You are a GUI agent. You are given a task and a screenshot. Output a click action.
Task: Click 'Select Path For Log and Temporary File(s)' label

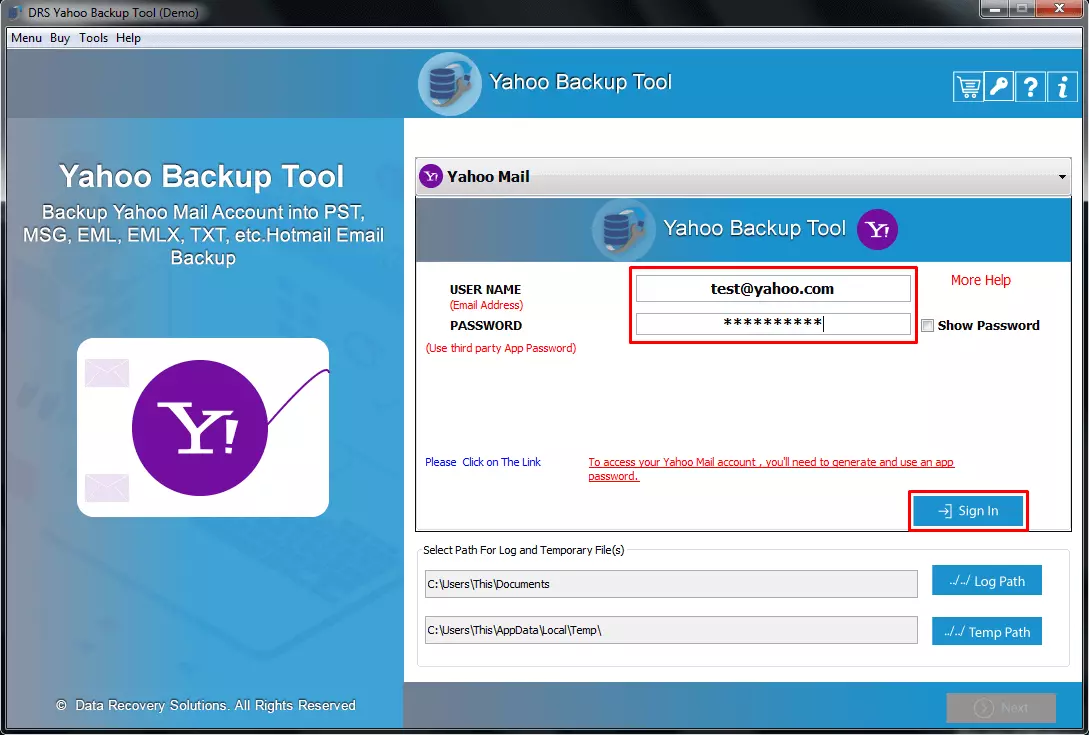[x=524, y=550]
